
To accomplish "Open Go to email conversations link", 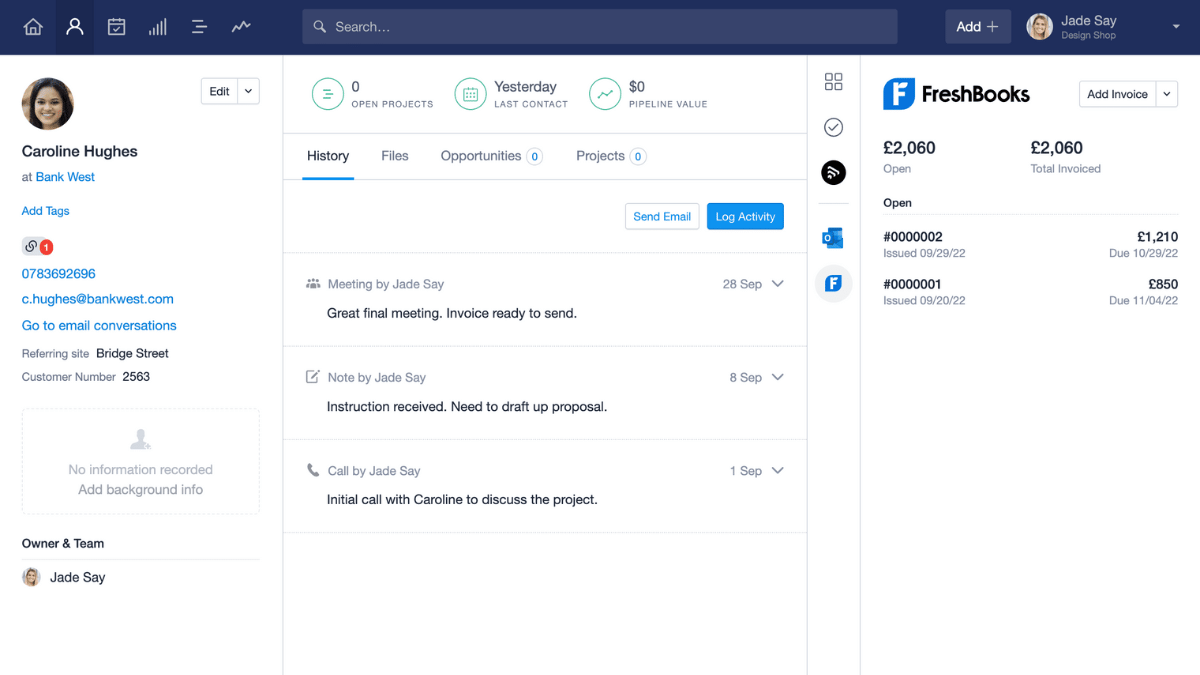I will pos(98,325).
